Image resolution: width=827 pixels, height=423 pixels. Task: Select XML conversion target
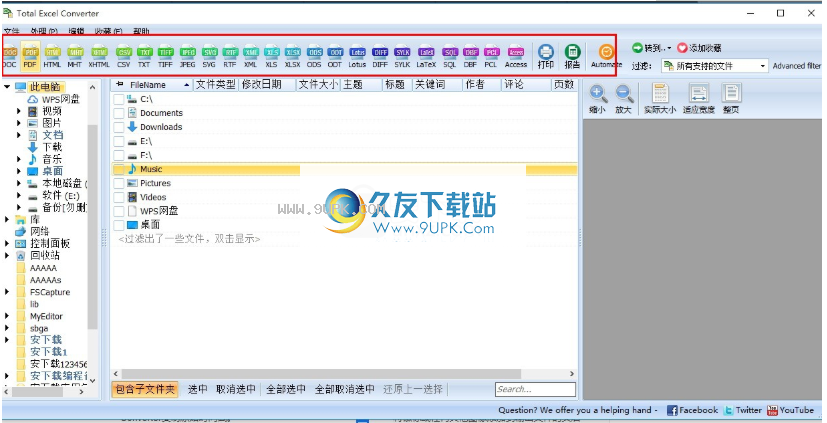(x=251, y=56)
